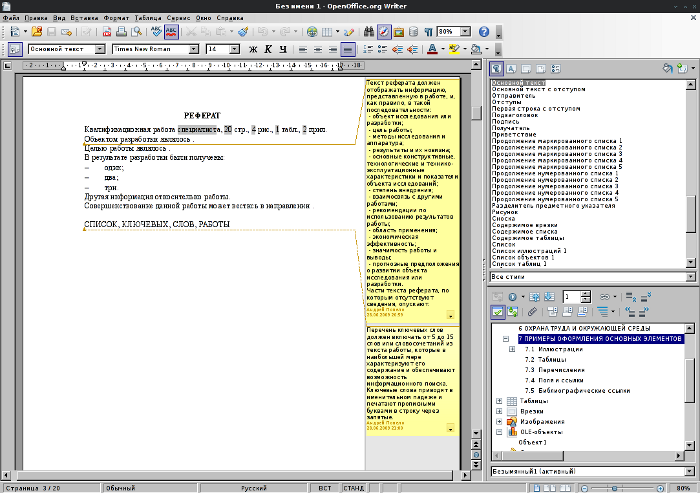Open the 80% zoom level dropdown
Image resolution: width=700 pixels, height=493 pixels.
pos(467,32)
